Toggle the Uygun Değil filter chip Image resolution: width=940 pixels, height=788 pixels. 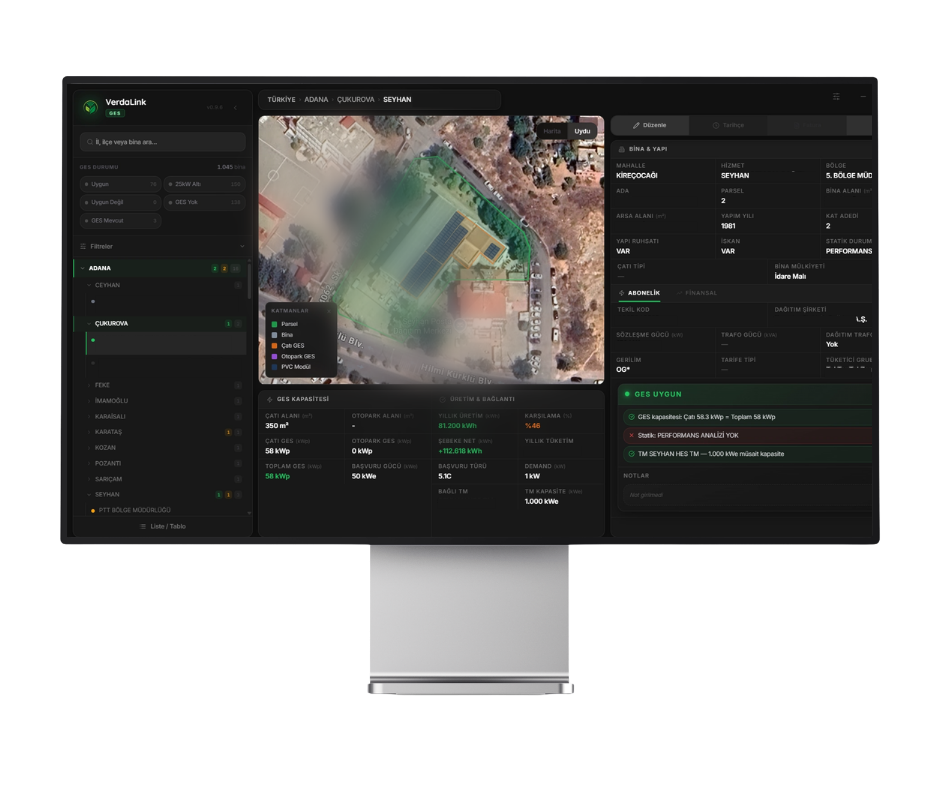click(x=120, y=202)
